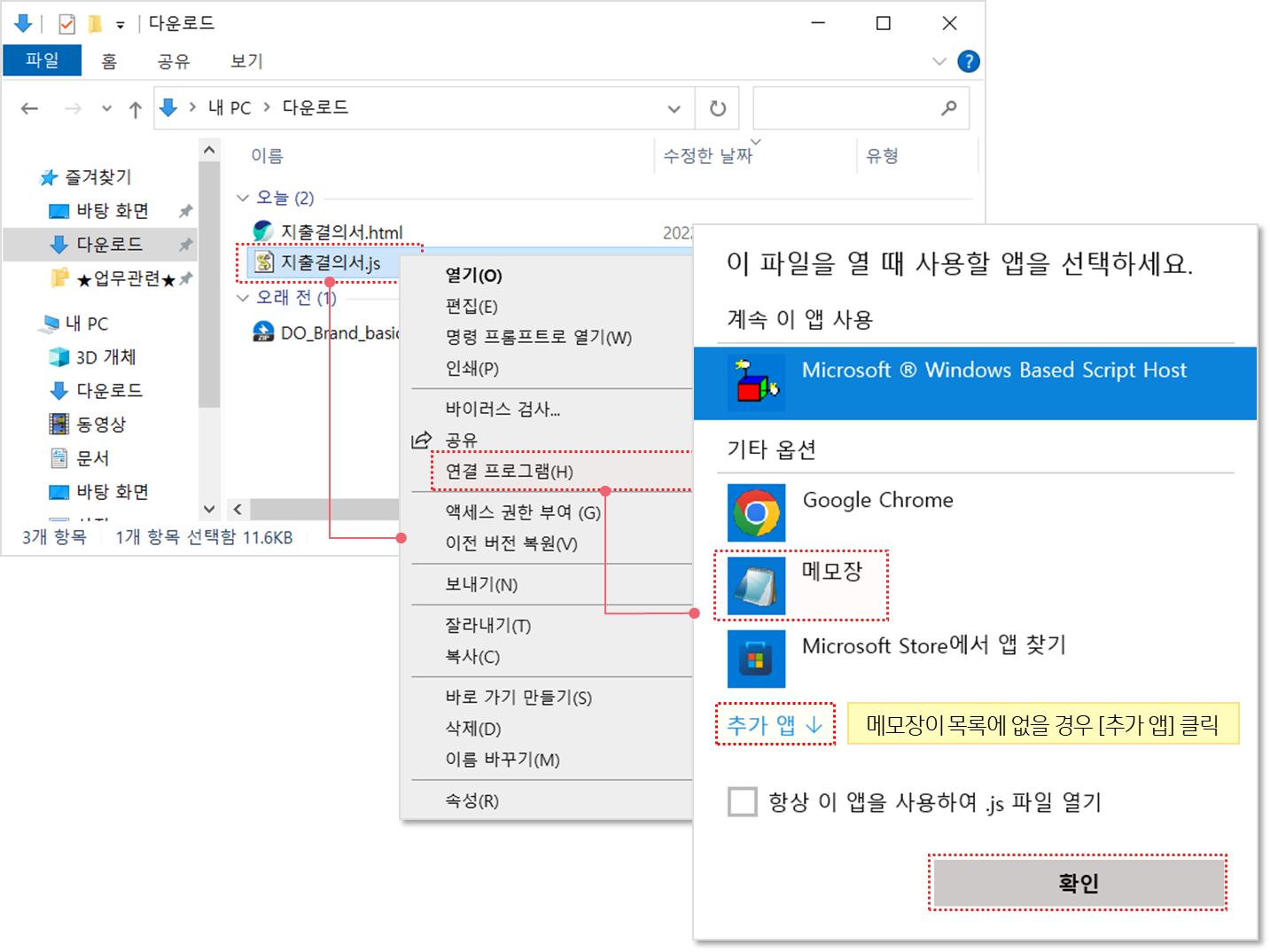1270x952 pixels.
Task: Collapse the 오늘 (2) file group
Action: [243, 198]
